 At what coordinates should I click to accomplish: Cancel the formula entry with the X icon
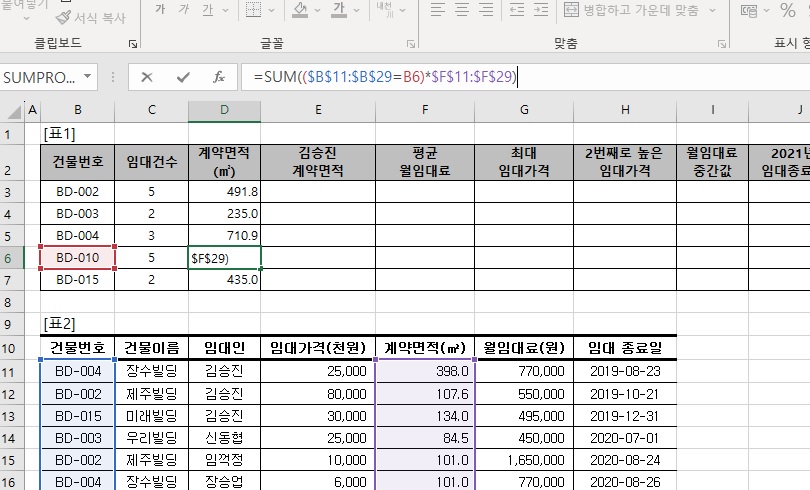[147, 77]
